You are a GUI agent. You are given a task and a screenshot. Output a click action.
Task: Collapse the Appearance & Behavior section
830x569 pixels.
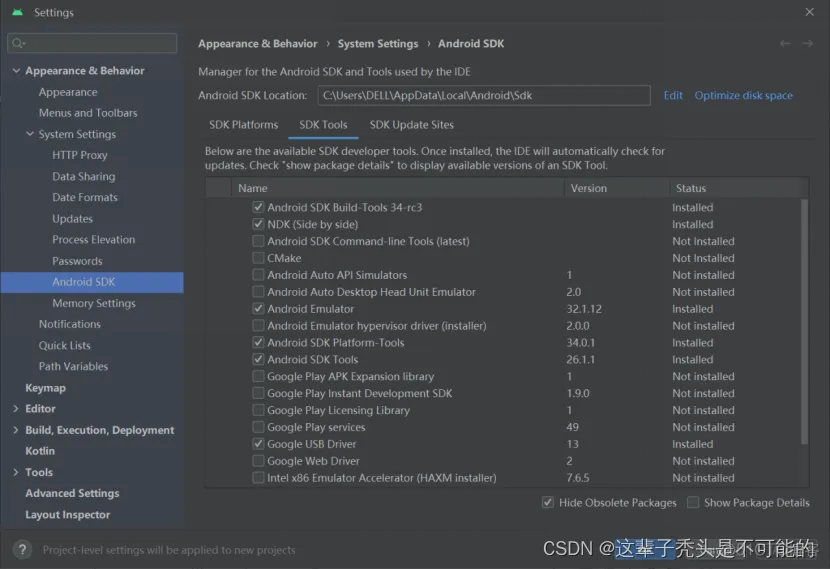coord(16,70)
